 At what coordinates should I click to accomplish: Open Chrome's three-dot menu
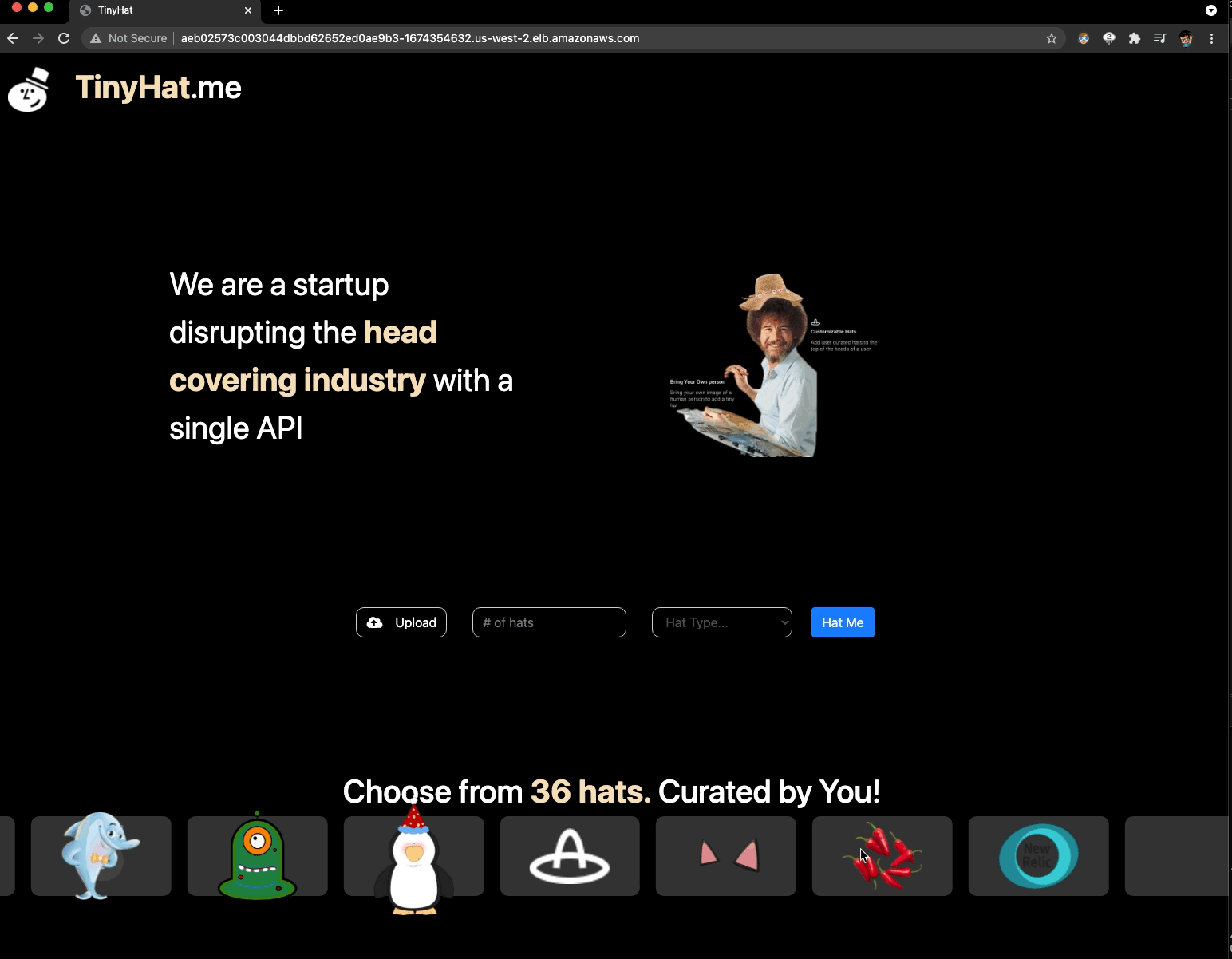pyautogui.click(x=1211, y=38)
